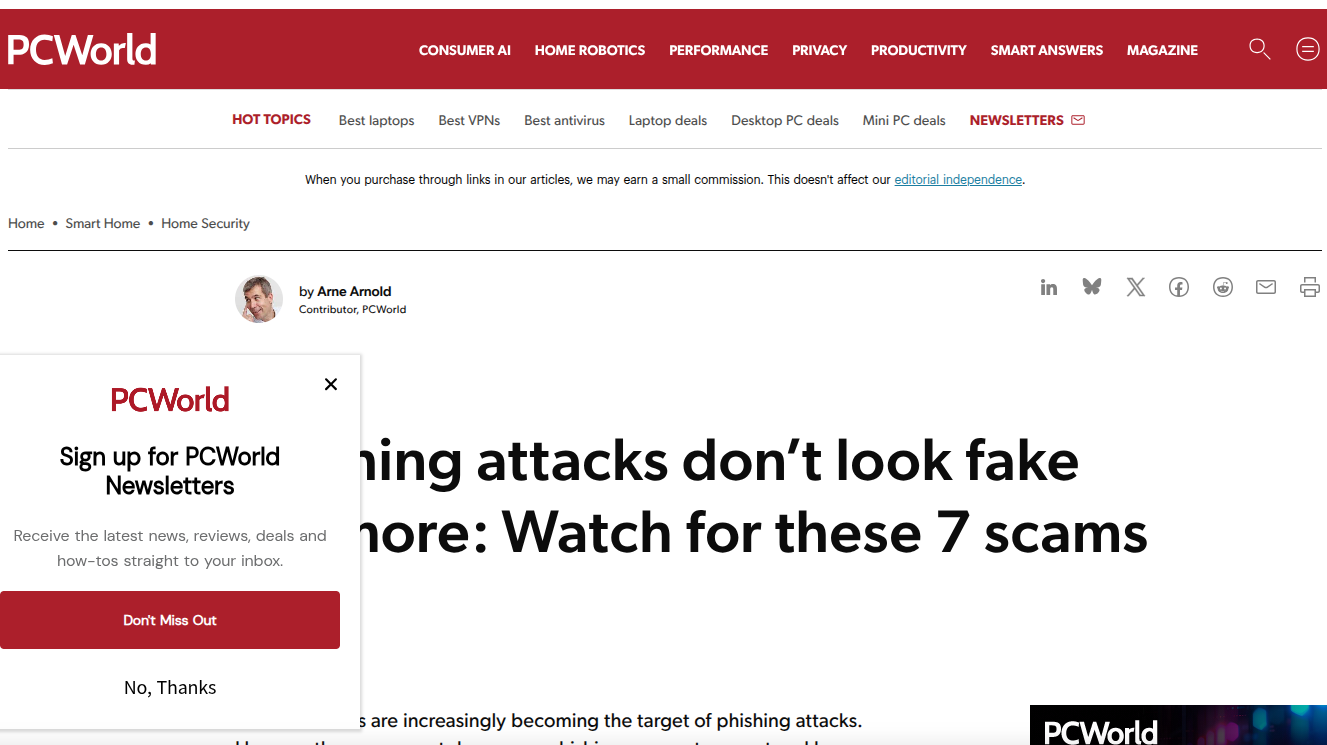
Task: Open the Productivity menu
Action: click(919, 50)
